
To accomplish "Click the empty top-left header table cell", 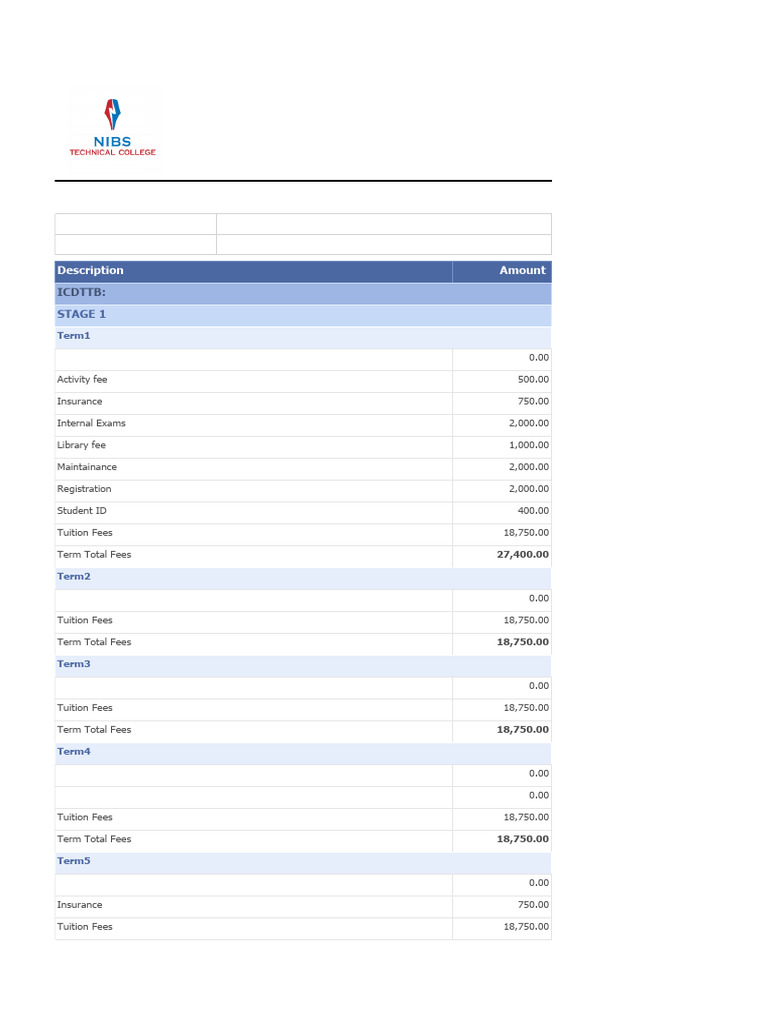I will pyautogui.click(x=136, y=224).
